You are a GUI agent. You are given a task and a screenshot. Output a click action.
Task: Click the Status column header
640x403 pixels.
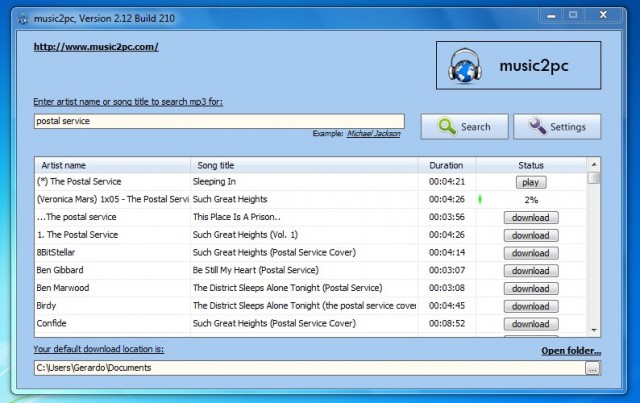click(531, 165)
